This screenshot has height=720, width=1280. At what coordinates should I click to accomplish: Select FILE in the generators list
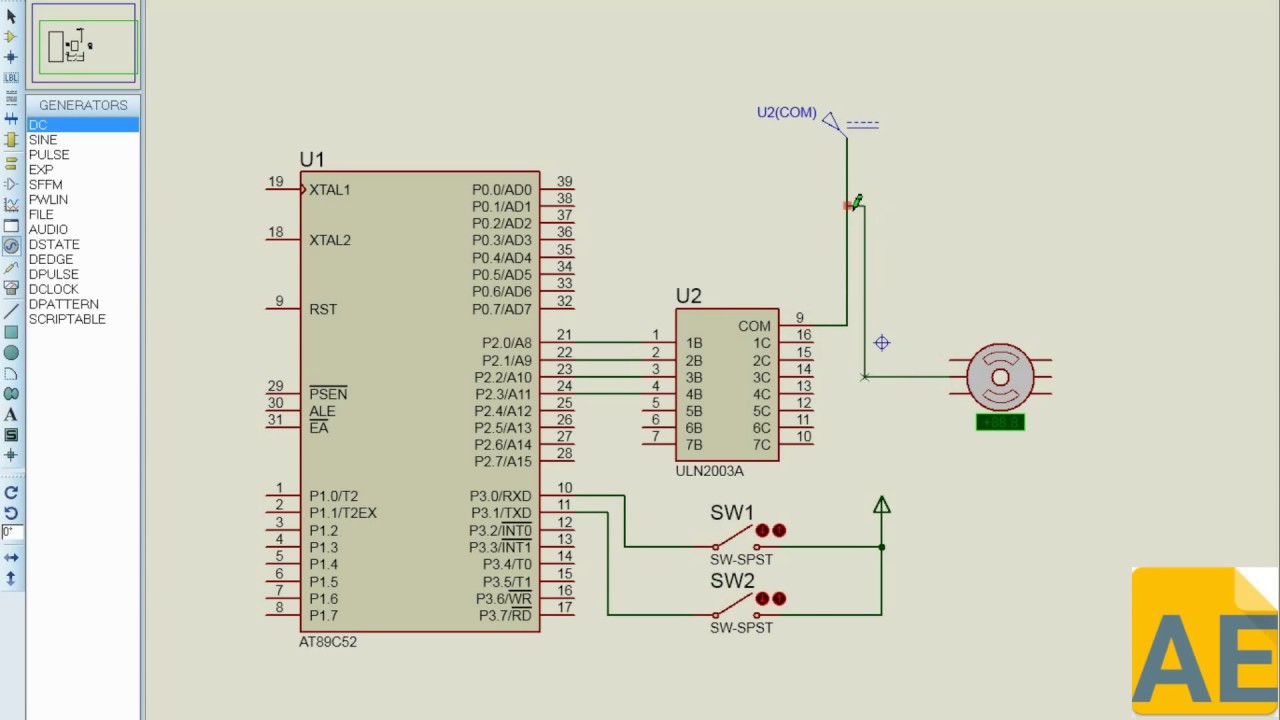point(83,215)
